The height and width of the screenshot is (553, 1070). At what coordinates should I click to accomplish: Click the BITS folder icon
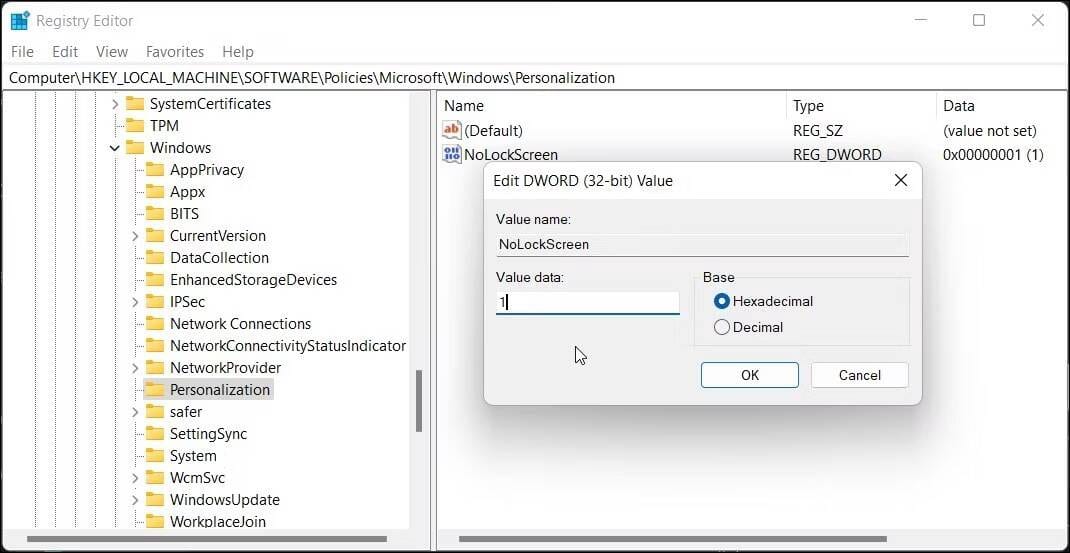pyautogui.click(x=155, y=214)
